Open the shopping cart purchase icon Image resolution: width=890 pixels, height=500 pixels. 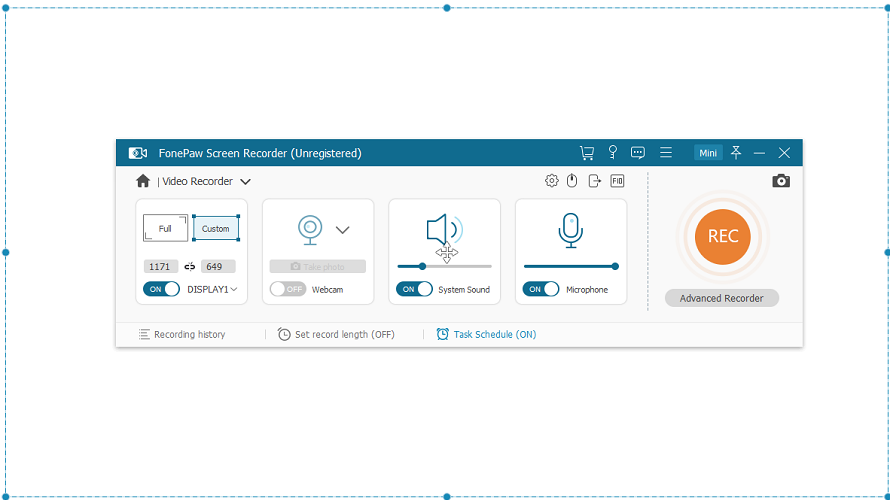point(587,153)
